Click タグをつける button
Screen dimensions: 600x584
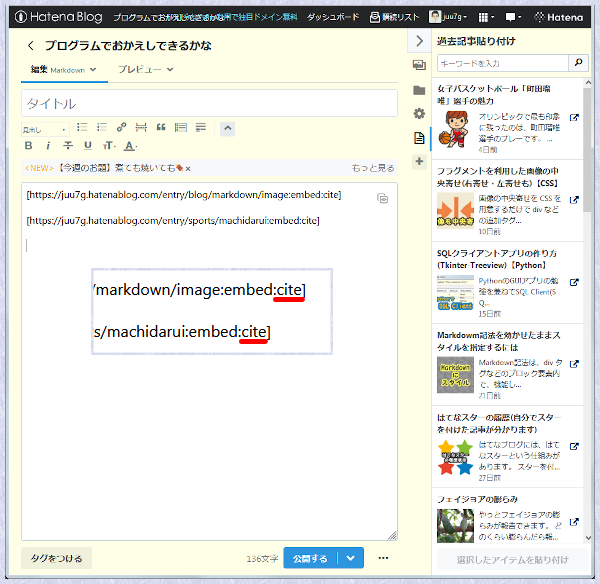pyautogui.click(x=57, y=558)
